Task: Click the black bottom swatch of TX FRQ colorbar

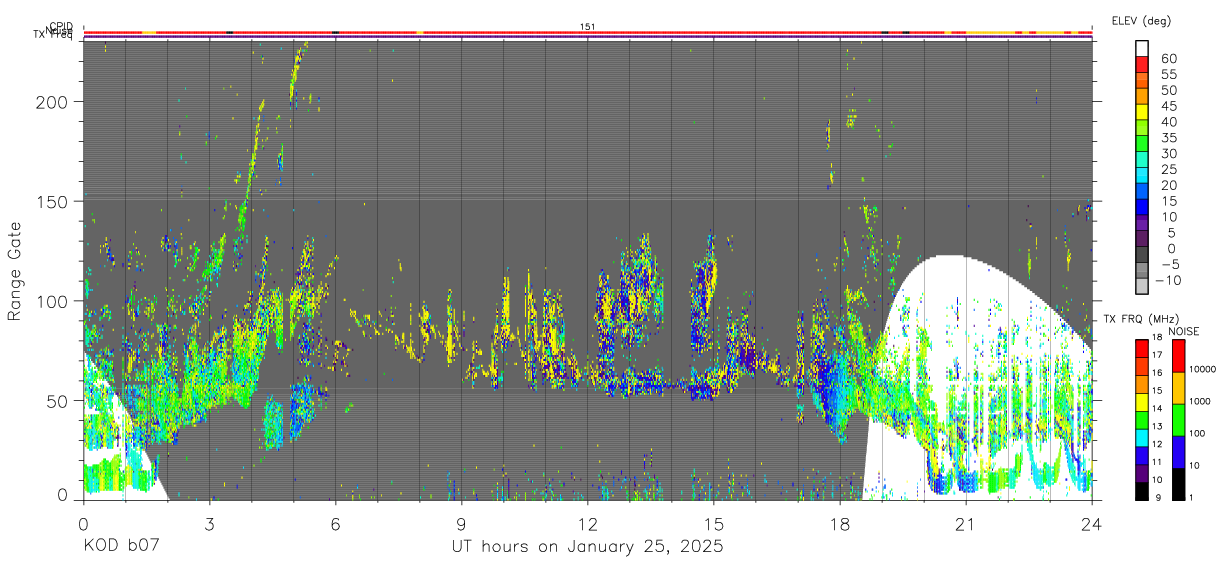Action: click(1140, 489)
